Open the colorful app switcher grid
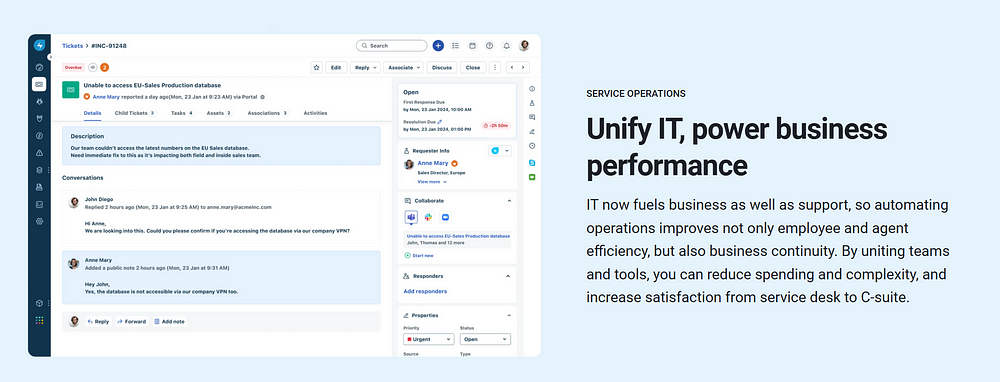The image size is (1000, 382). coord(39,320)
